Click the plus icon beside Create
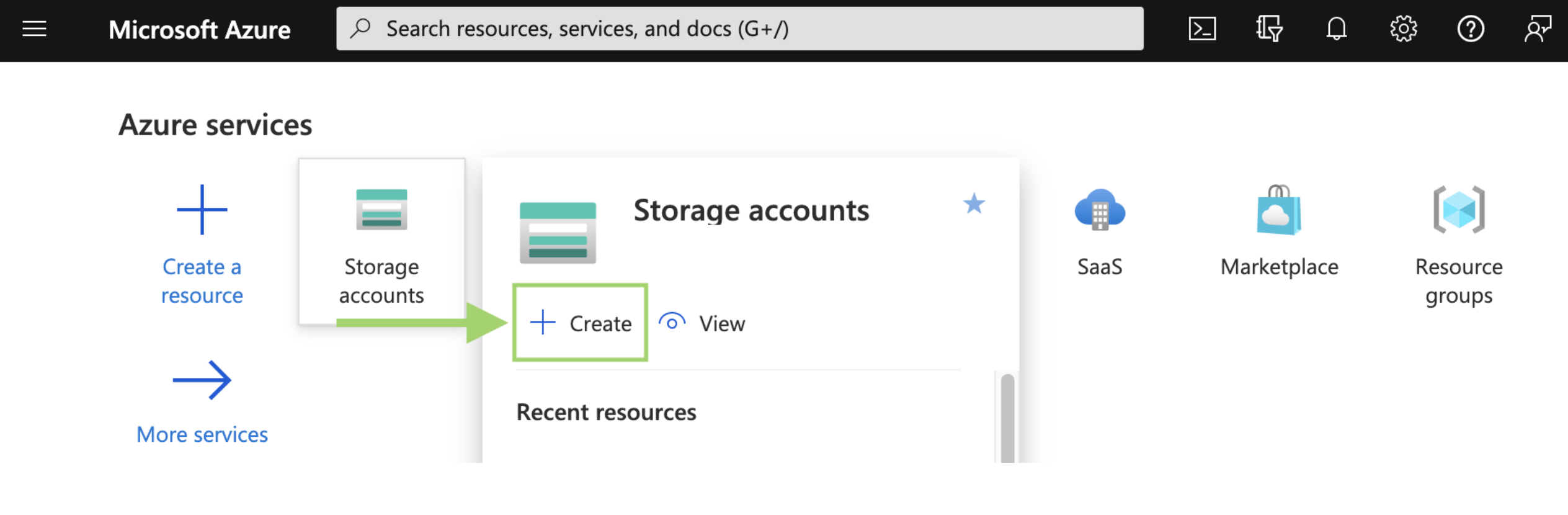 (543, 323)
